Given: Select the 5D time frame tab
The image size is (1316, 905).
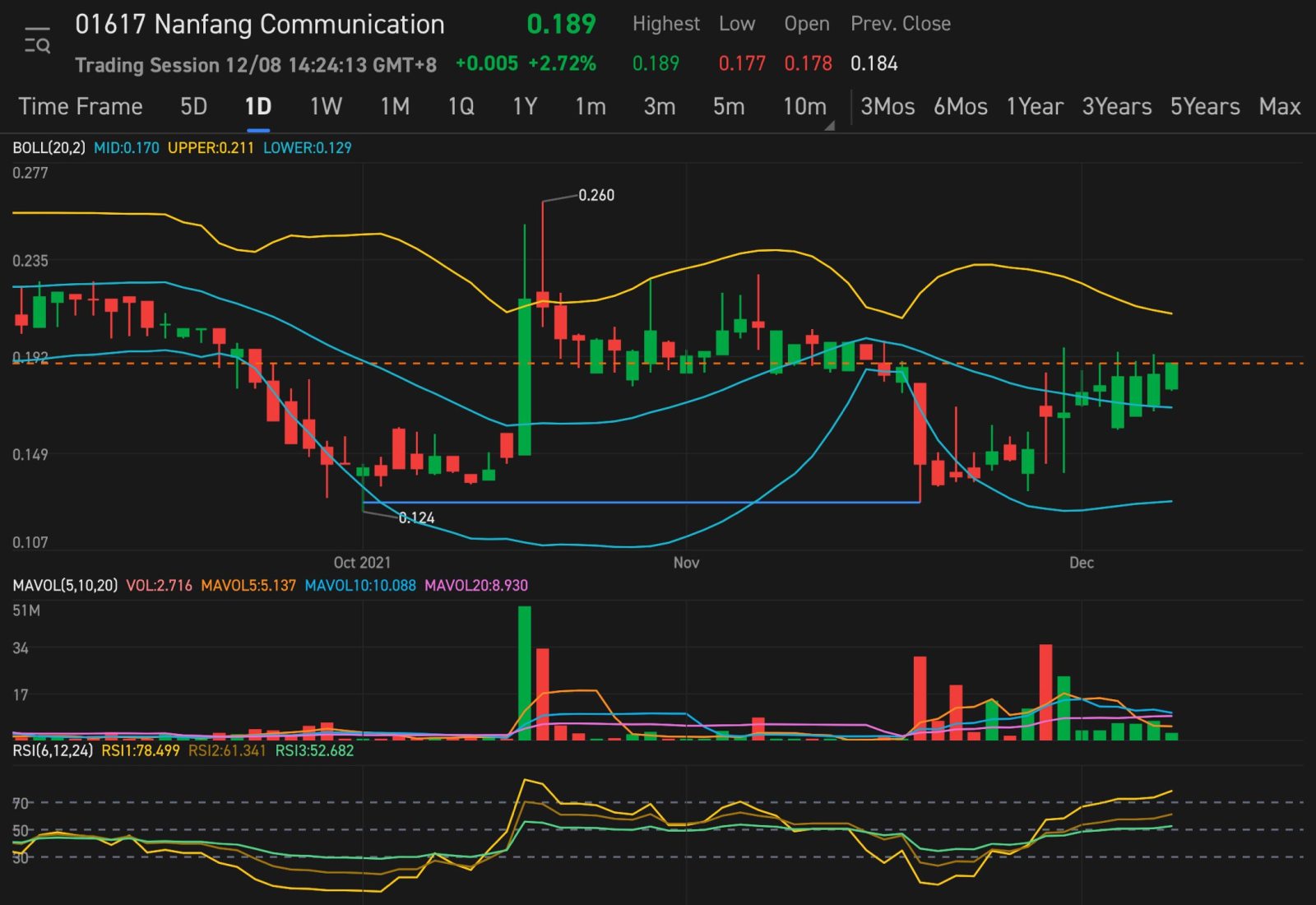Looking at the screenshot, I should 193,107.
